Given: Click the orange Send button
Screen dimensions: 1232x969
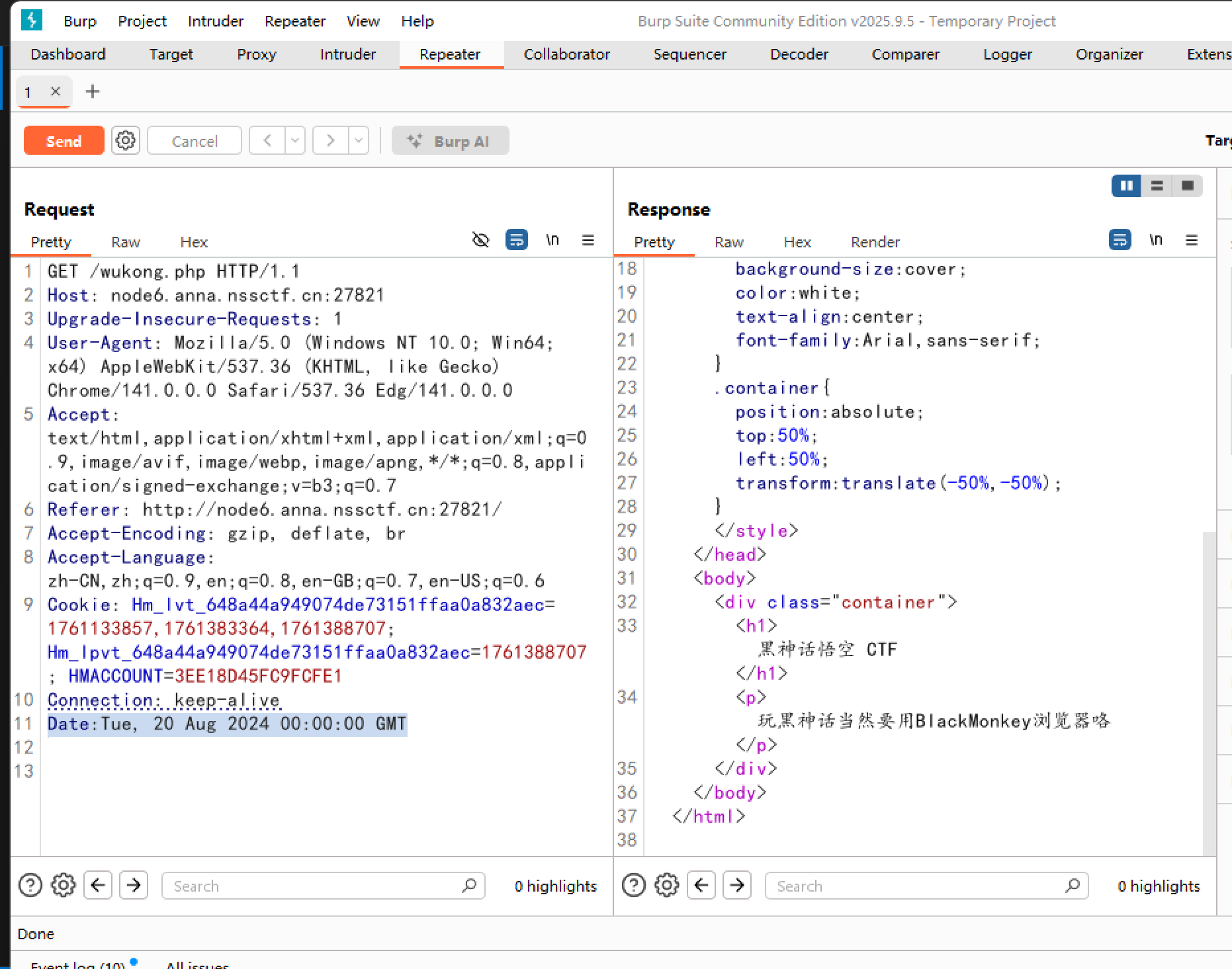Looking at the screenshot, I should (64, 140).
